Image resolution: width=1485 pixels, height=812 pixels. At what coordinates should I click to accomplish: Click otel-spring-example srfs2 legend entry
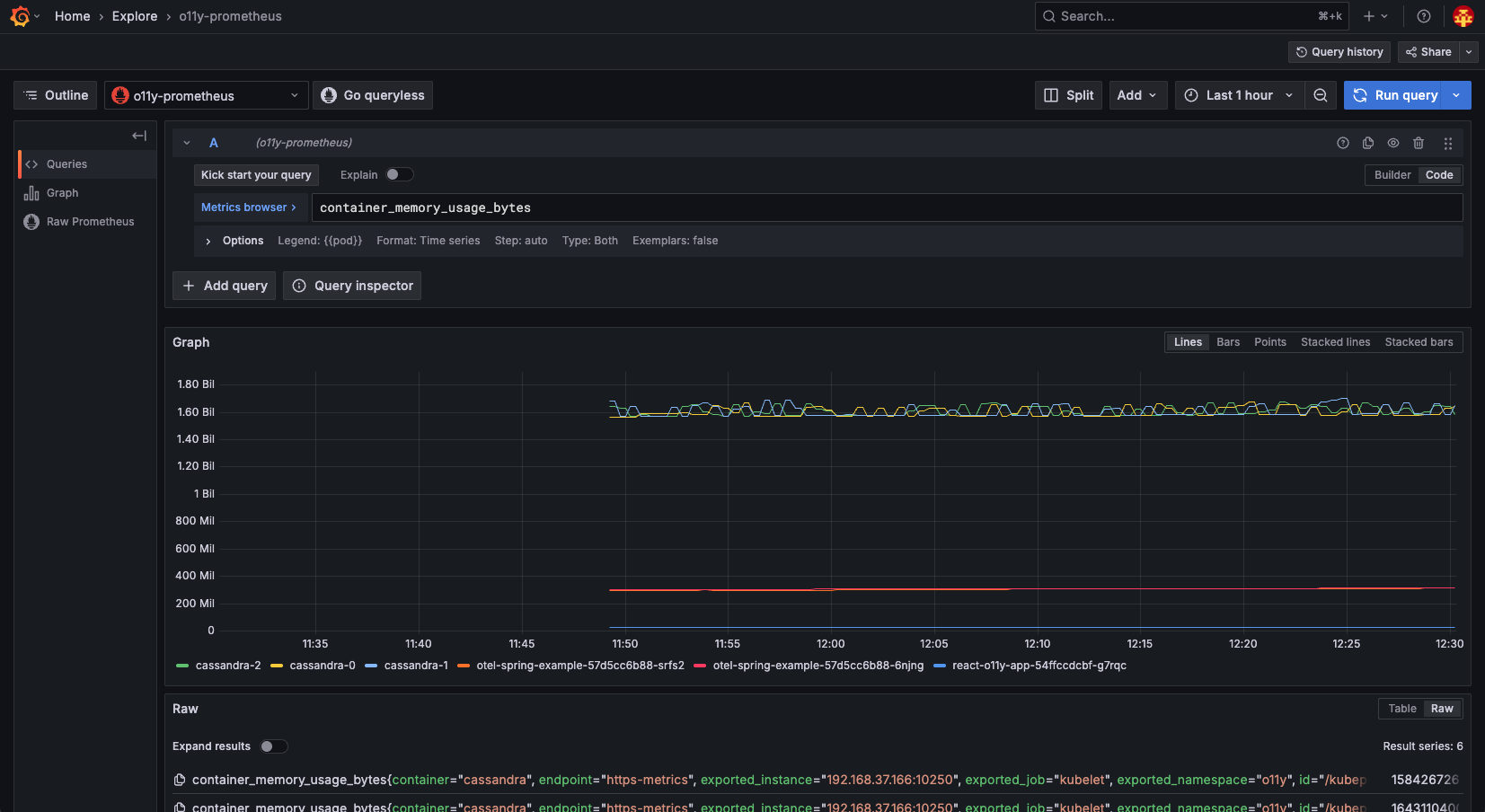click(x=580, y=666)
